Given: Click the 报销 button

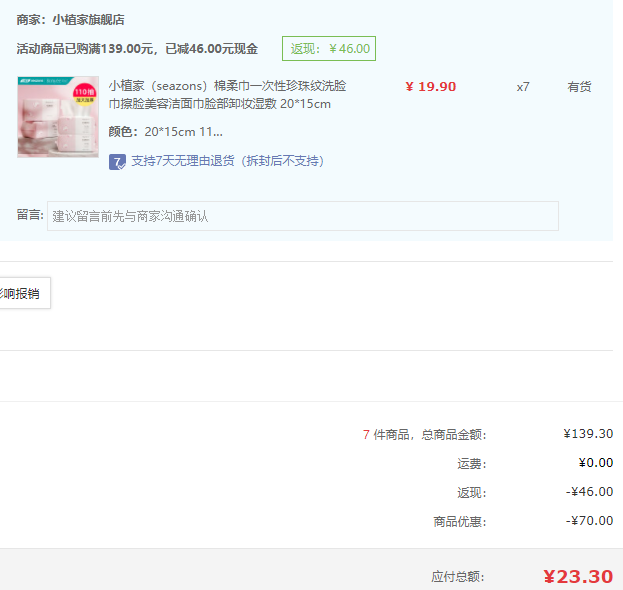Looking at the screenshot, I should point(22,293).
